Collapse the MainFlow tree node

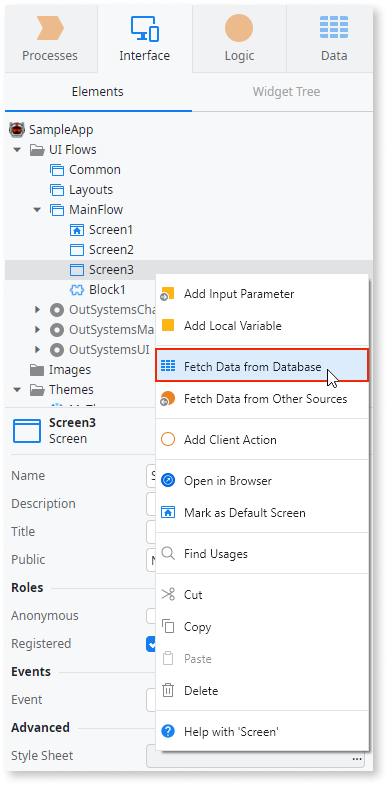(38, 210)
